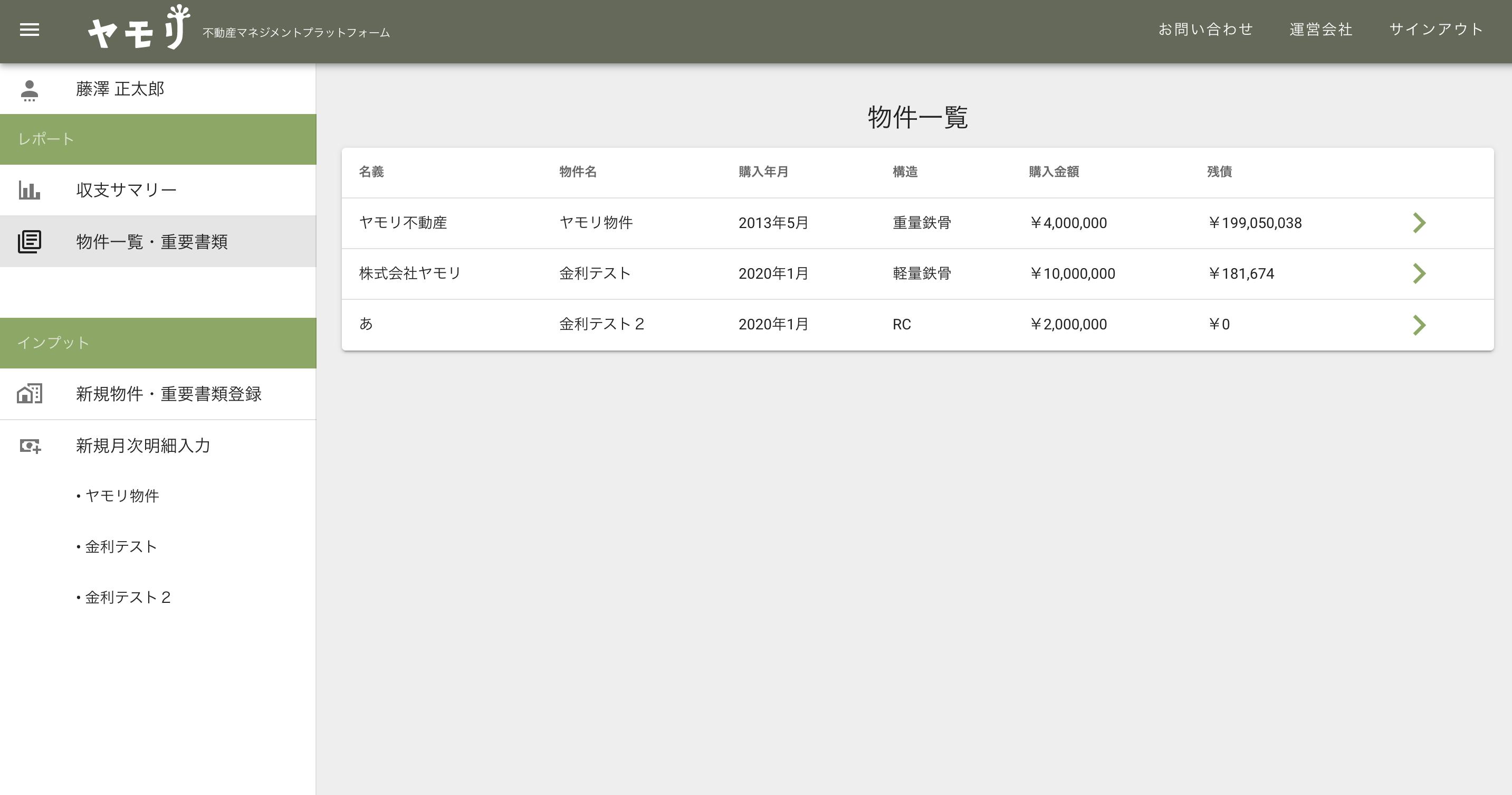
Task: Click ヤモリ不動産 owner cell
Action: coord(403,223)
